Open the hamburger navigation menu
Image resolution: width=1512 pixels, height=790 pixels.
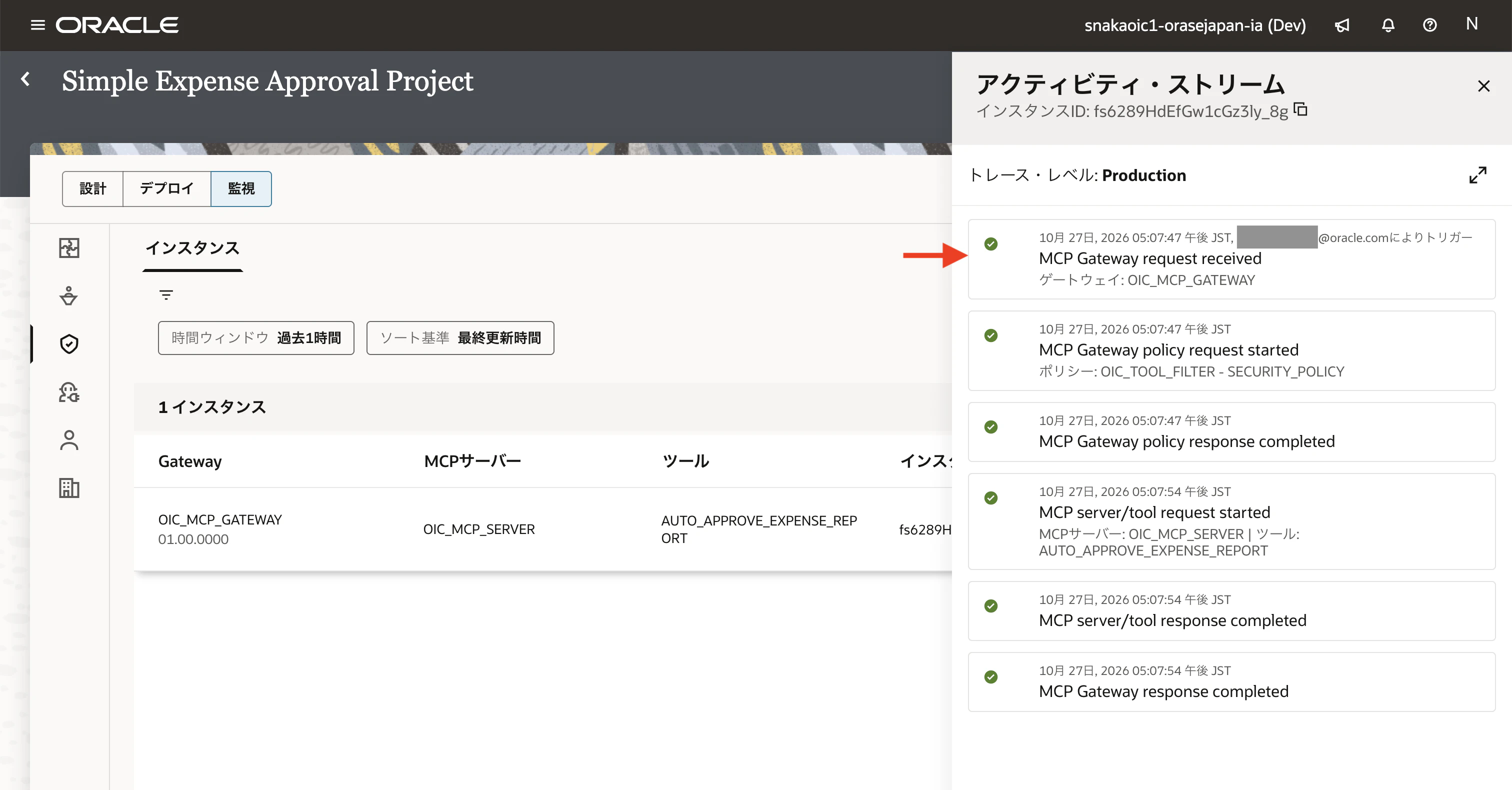[x=37, y=25]
